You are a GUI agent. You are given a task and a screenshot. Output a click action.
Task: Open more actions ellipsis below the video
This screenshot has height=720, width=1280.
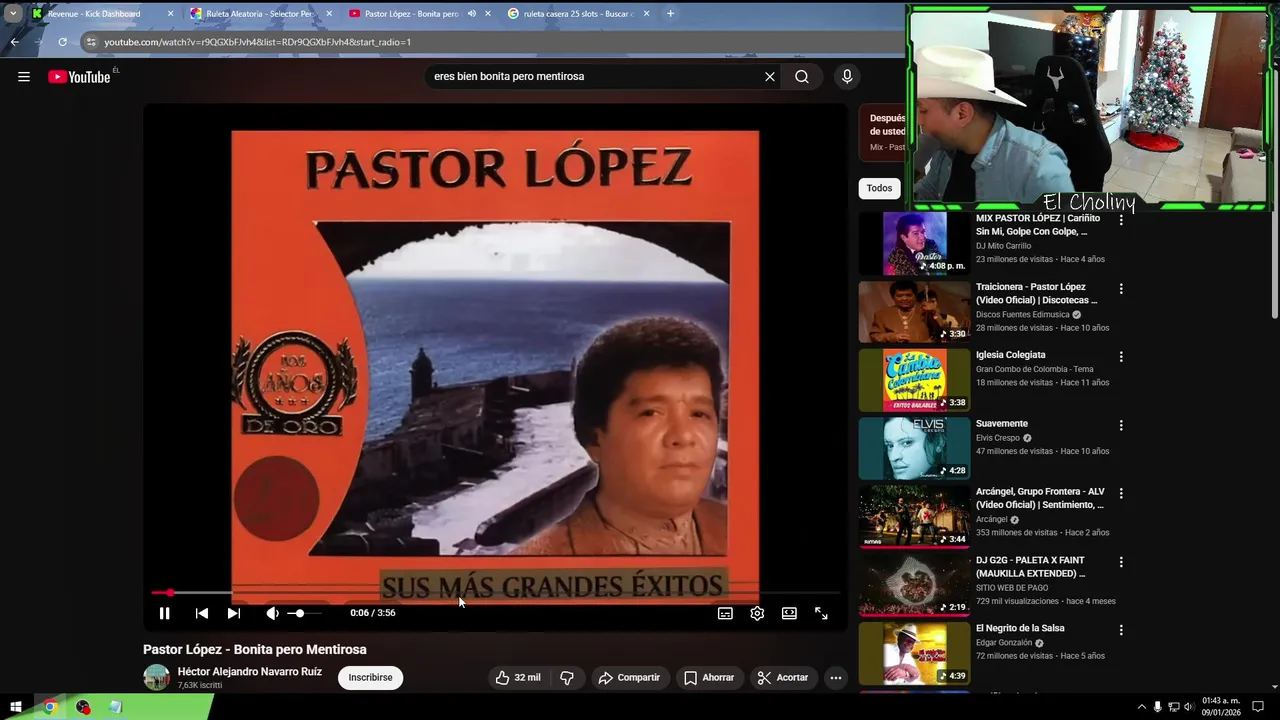[x=836, y=677]
